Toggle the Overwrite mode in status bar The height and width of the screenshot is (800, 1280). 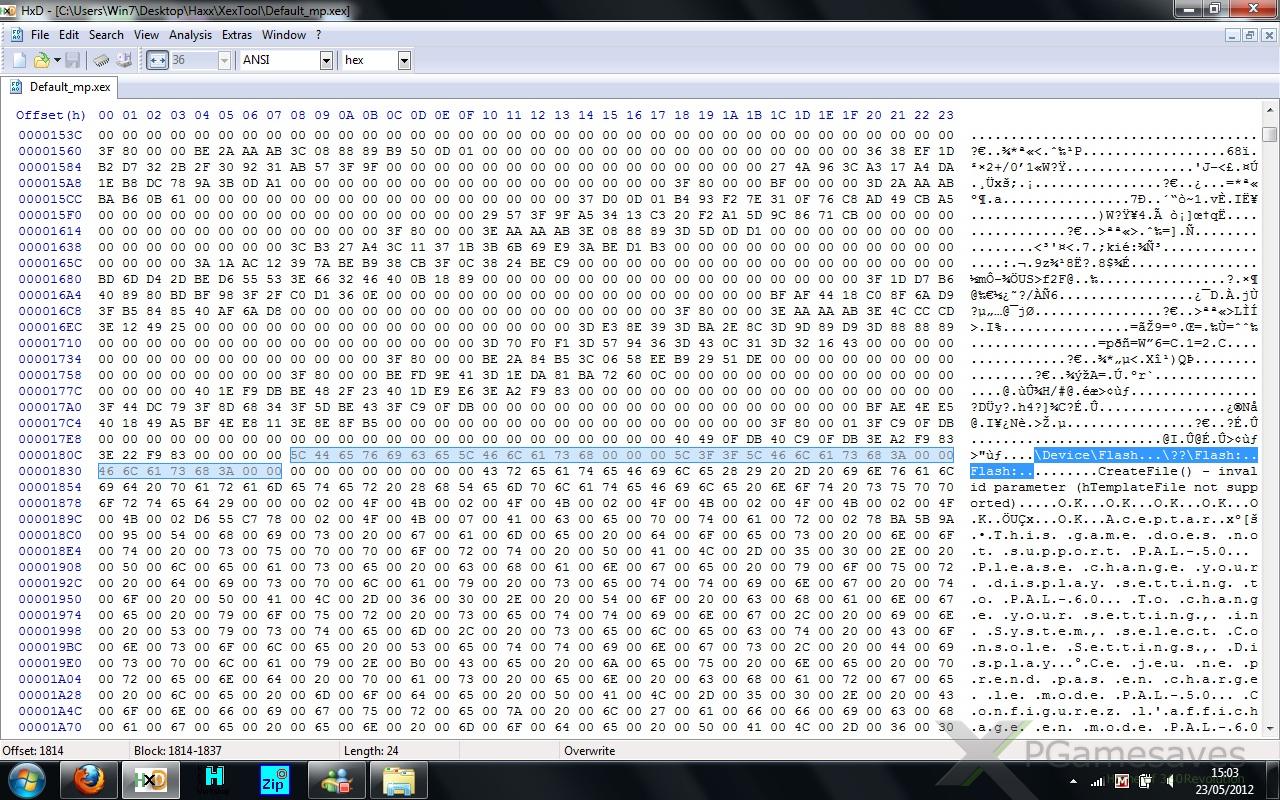click(589, 751)
